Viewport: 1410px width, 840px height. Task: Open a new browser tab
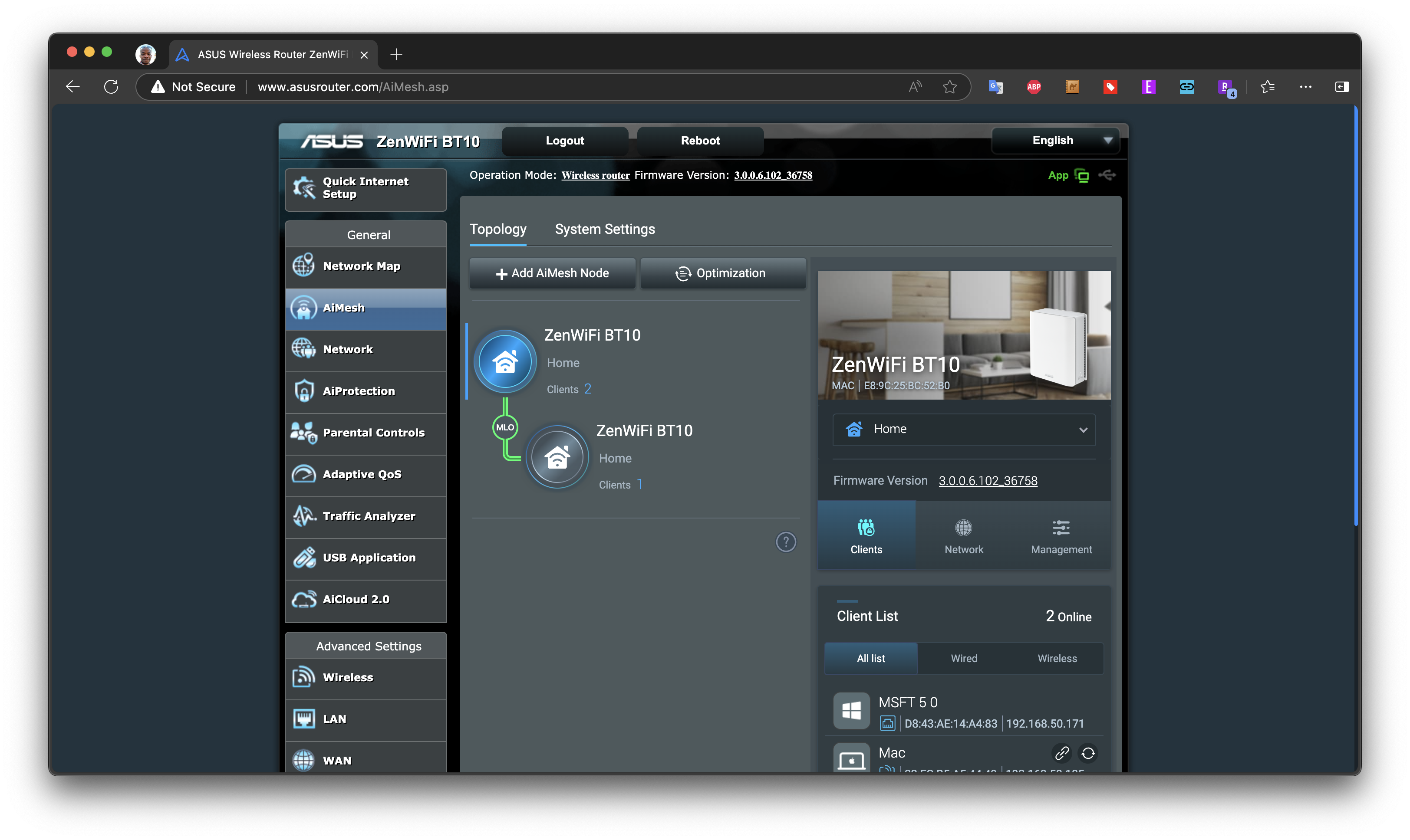pos(396,54)
